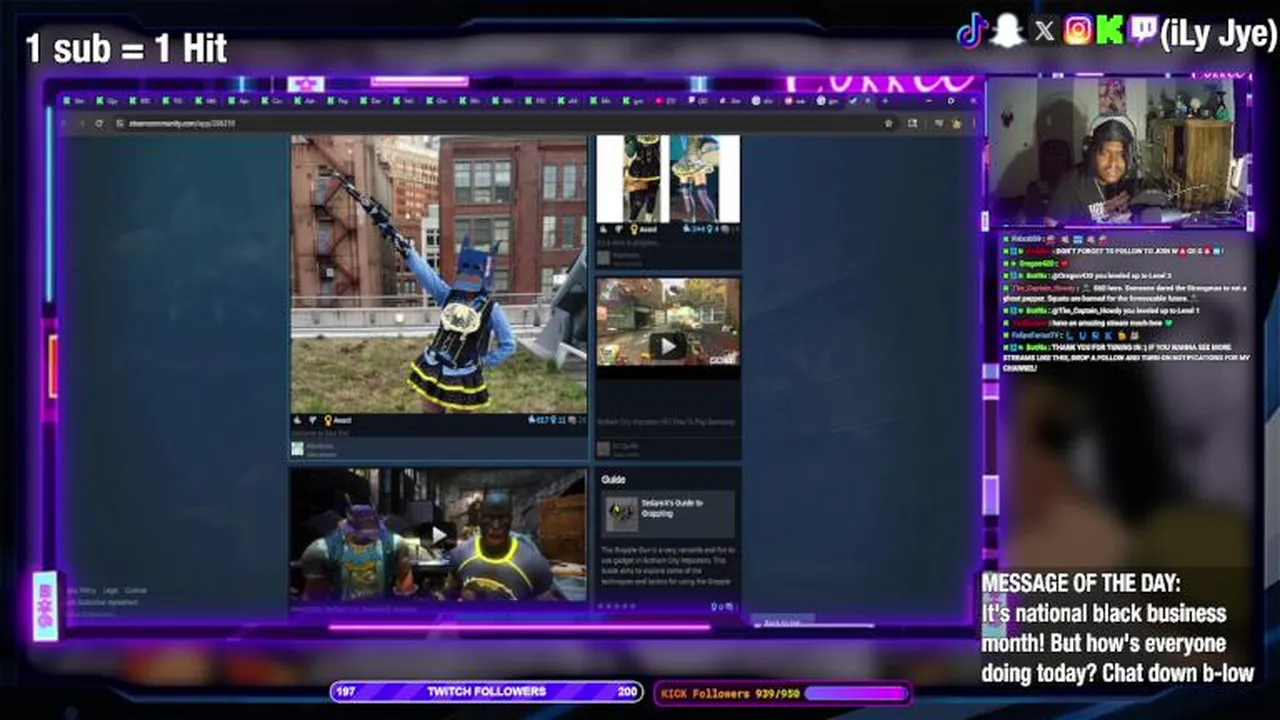
Task: Switch to the first Kick browser tab
Action: tap(76, 101)
